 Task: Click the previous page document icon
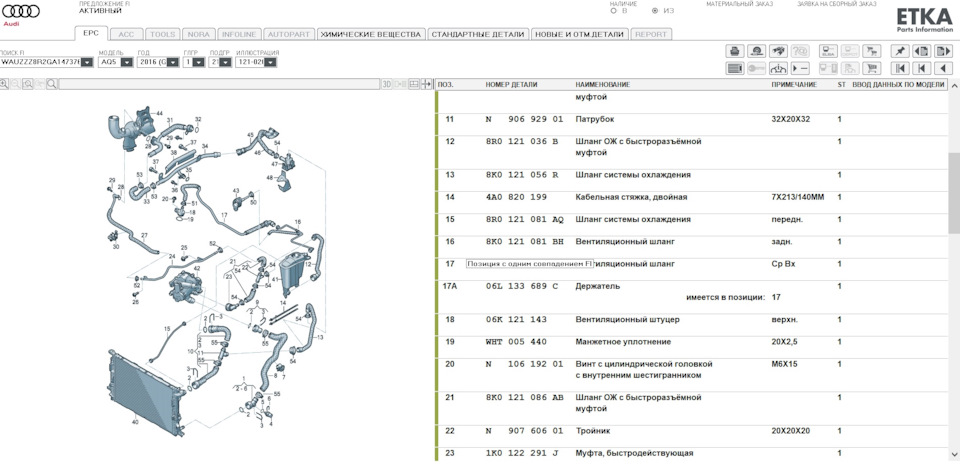[922, 51]
